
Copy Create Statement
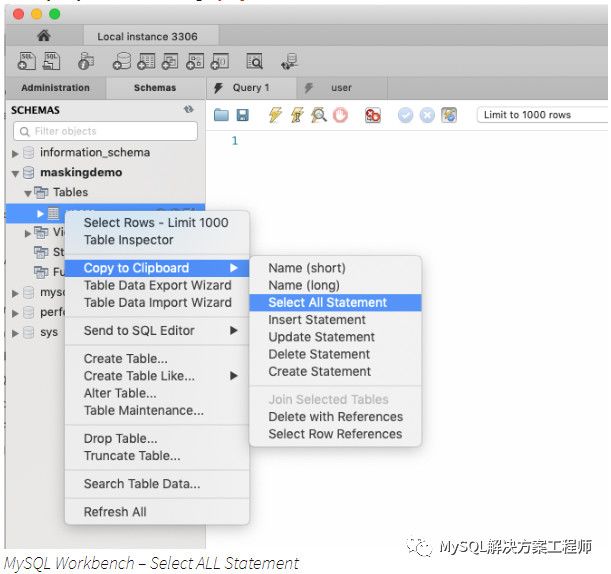(336, 371)
